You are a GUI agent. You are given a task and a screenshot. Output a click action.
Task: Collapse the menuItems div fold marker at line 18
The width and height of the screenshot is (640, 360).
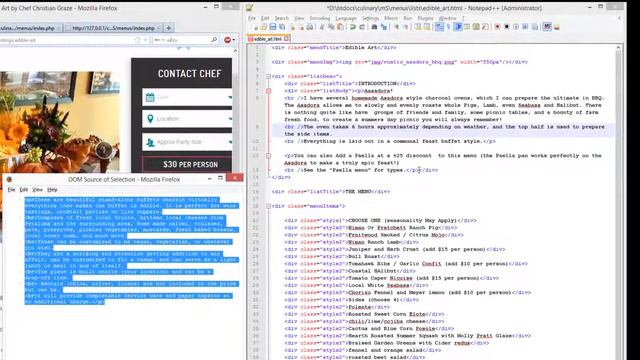click(269, 206)
